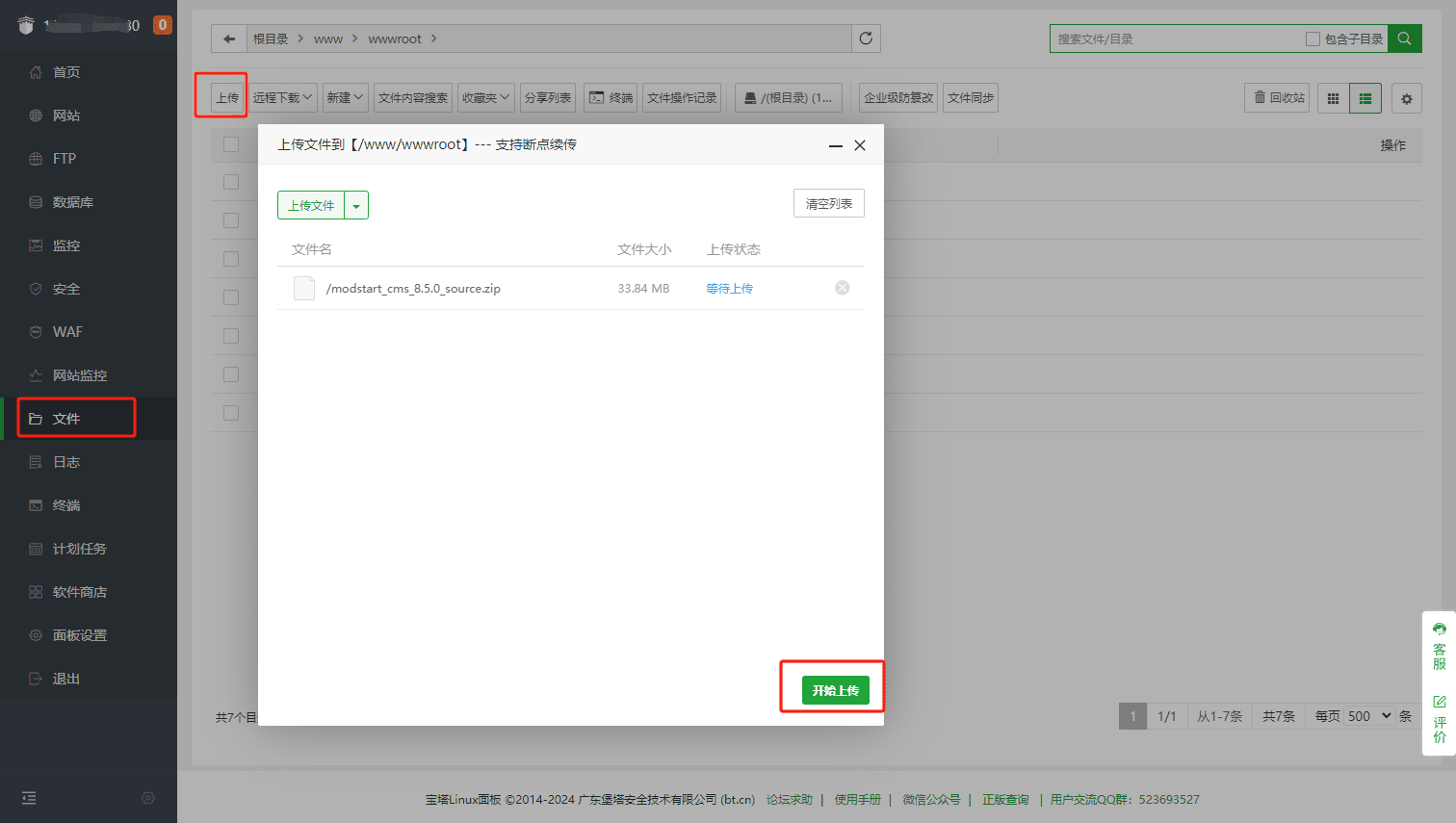The width and height of the screenshot is (1456, 823).
Task: Switch to list view of files
Action: 1365,97
